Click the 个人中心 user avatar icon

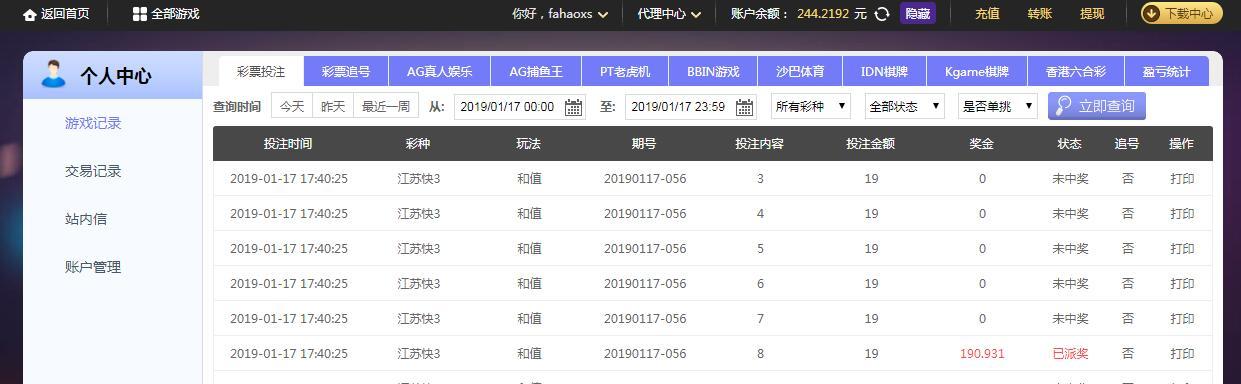53,74
